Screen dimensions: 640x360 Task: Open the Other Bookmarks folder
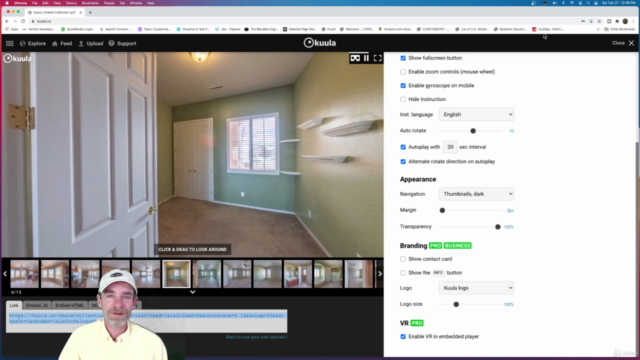619,29
